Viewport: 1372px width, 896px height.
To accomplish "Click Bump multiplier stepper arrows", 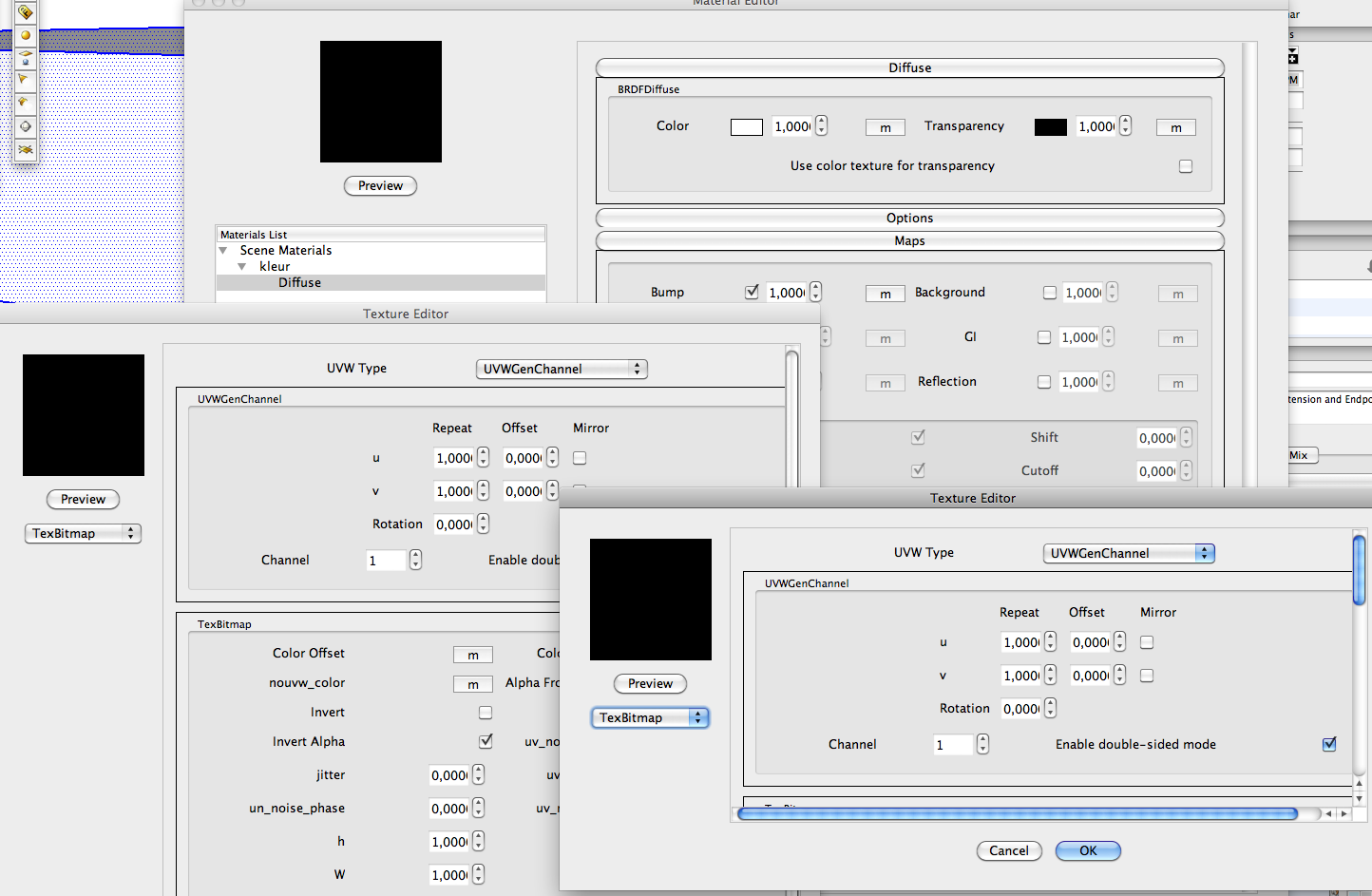I will click(x=815, y=292).
